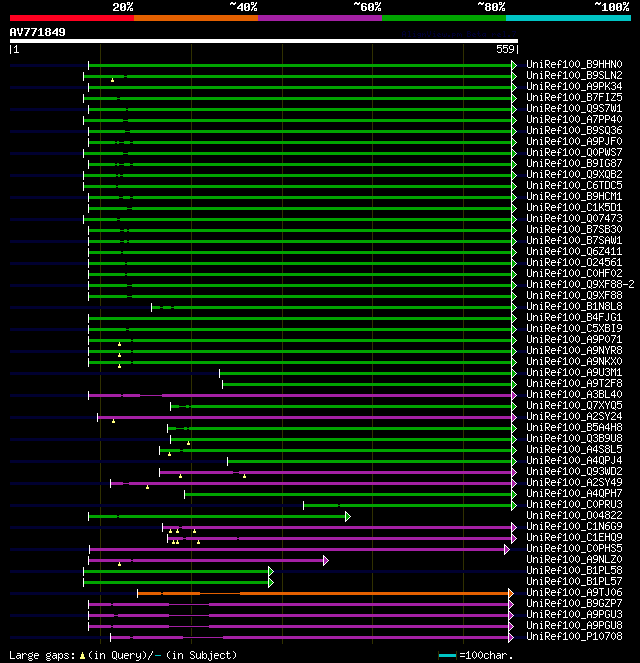Select the UniRef100_A7PP40 entry
Screen dimensions: 640x663
tap(574, 119)
